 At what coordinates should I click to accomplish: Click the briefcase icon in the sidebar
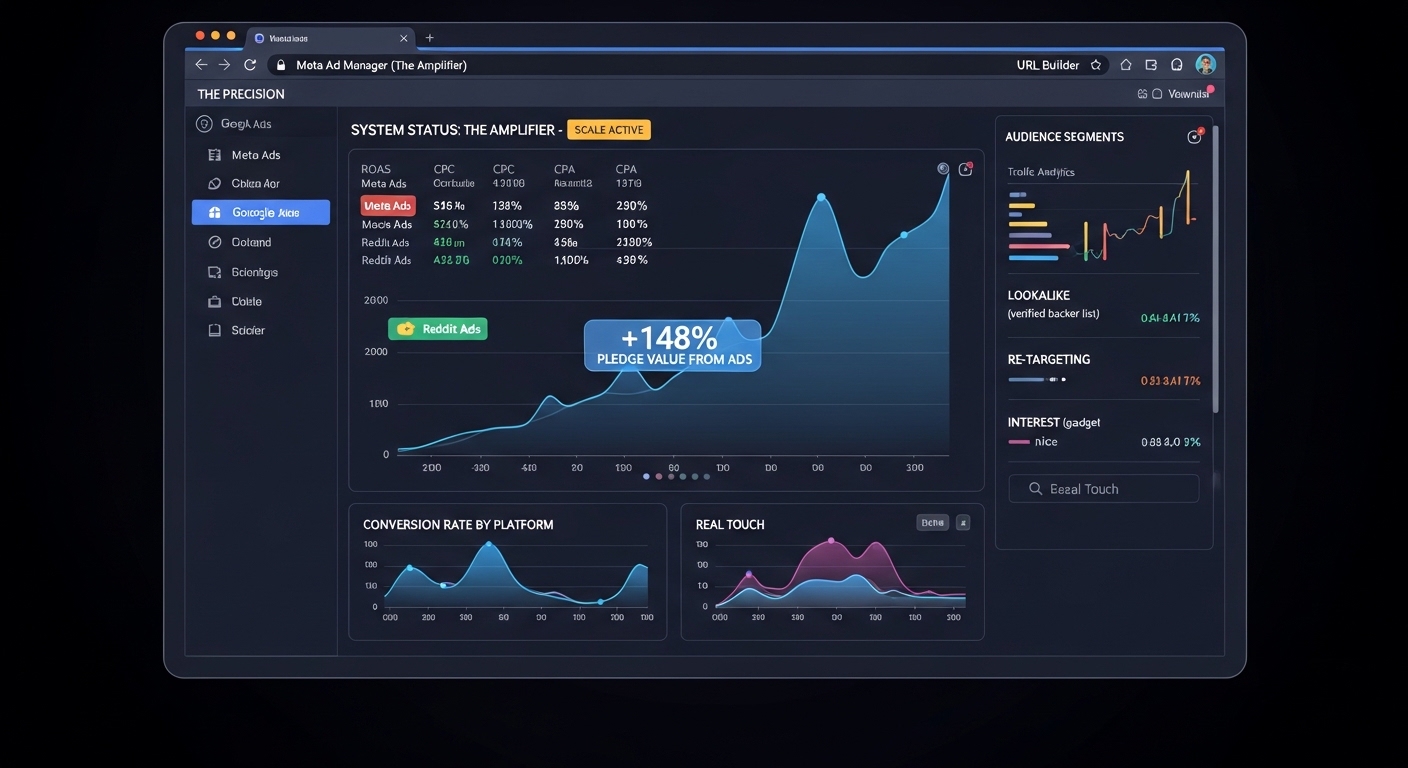[214, 301]
